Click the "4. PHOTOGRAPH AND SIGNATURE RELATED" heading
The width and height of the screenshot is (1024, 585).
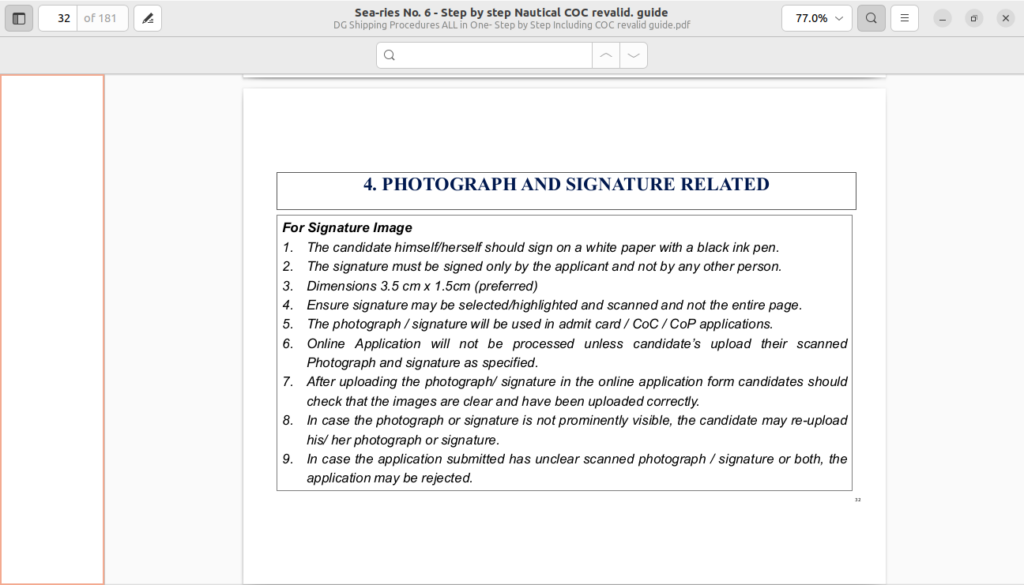click(x=566, y=185)
